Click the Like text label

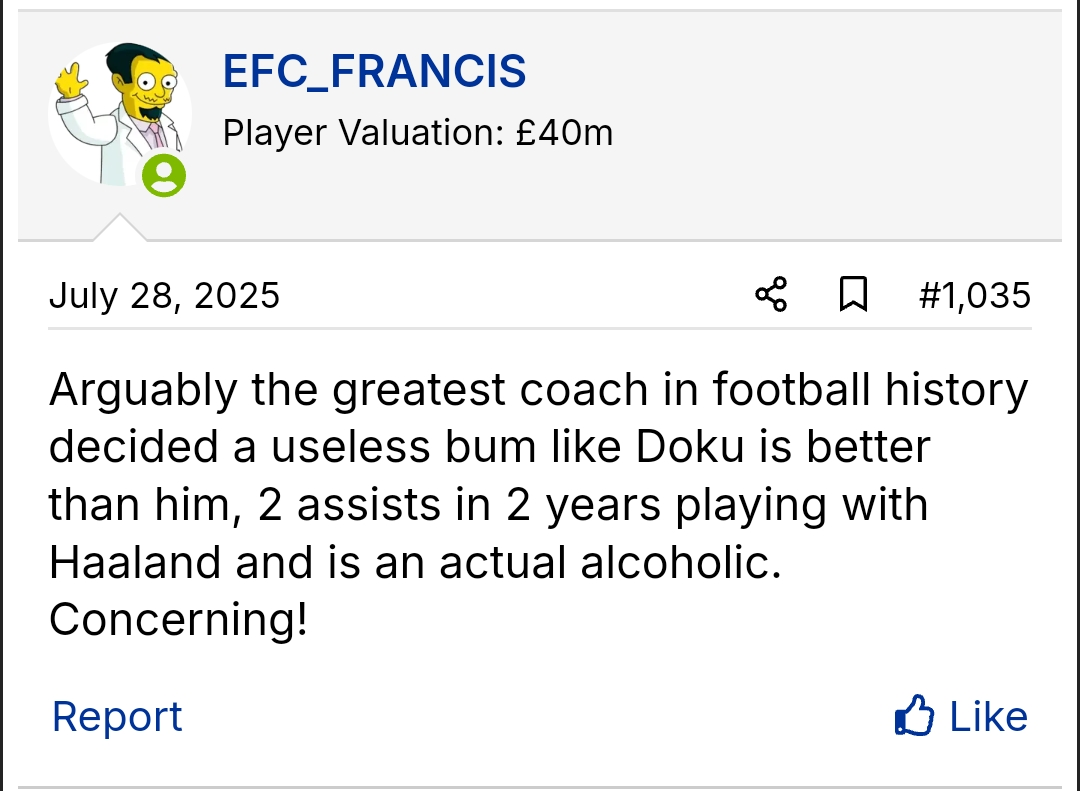click(x=988, y=716)
